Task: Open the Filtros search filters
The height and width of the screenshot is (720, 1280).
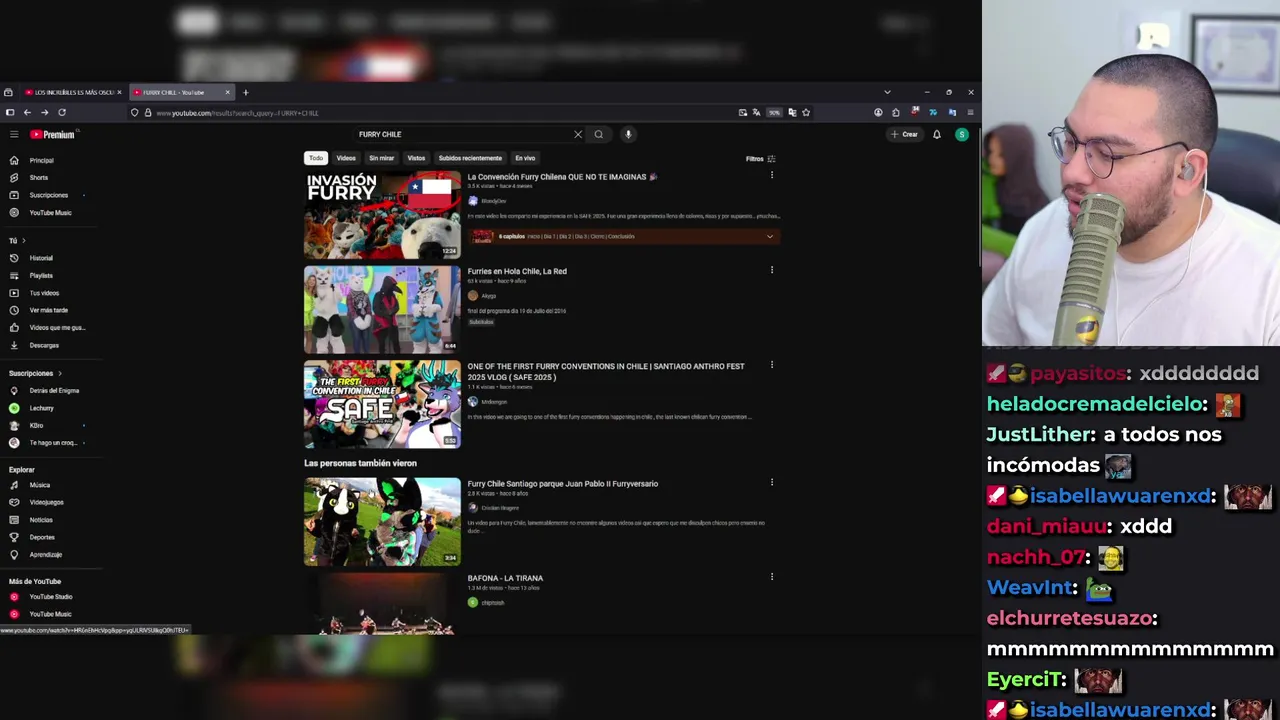Action: coord(760,158)
